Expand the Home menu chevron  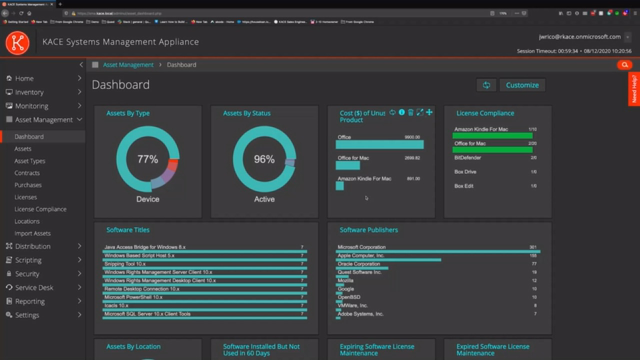(79, 78)
